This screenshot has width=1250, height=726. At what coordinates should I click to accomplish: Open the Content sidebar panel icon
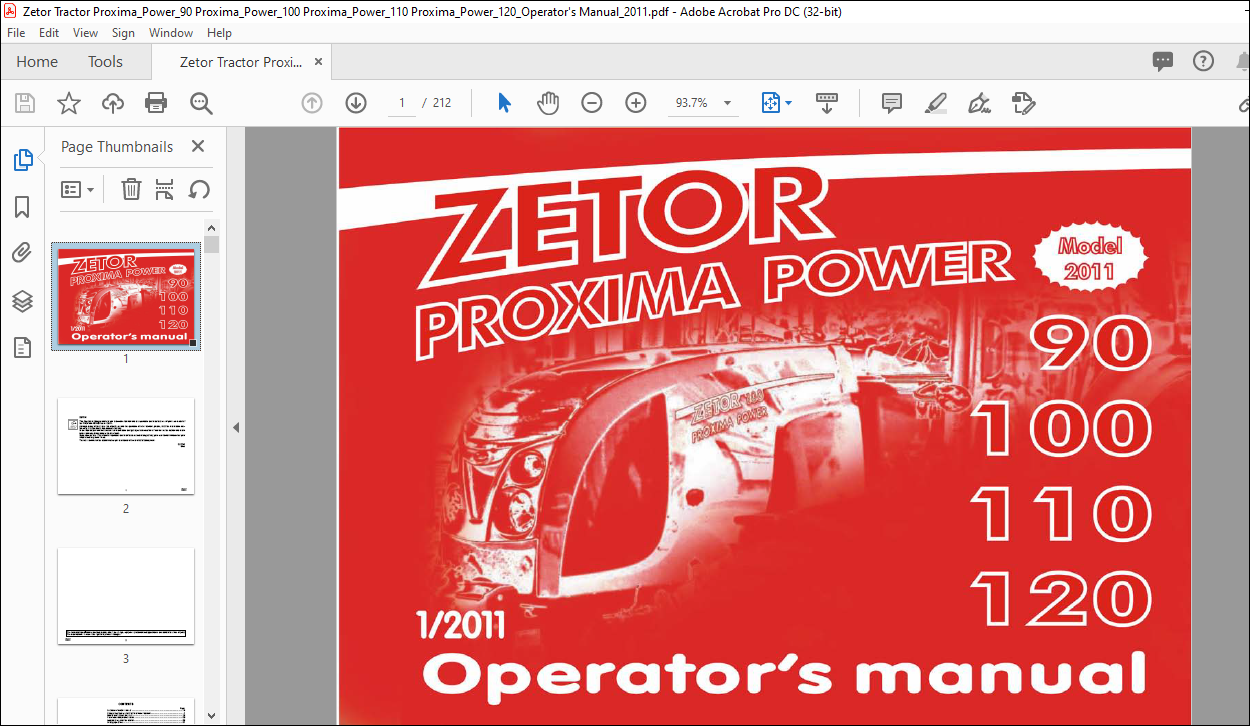22,347
